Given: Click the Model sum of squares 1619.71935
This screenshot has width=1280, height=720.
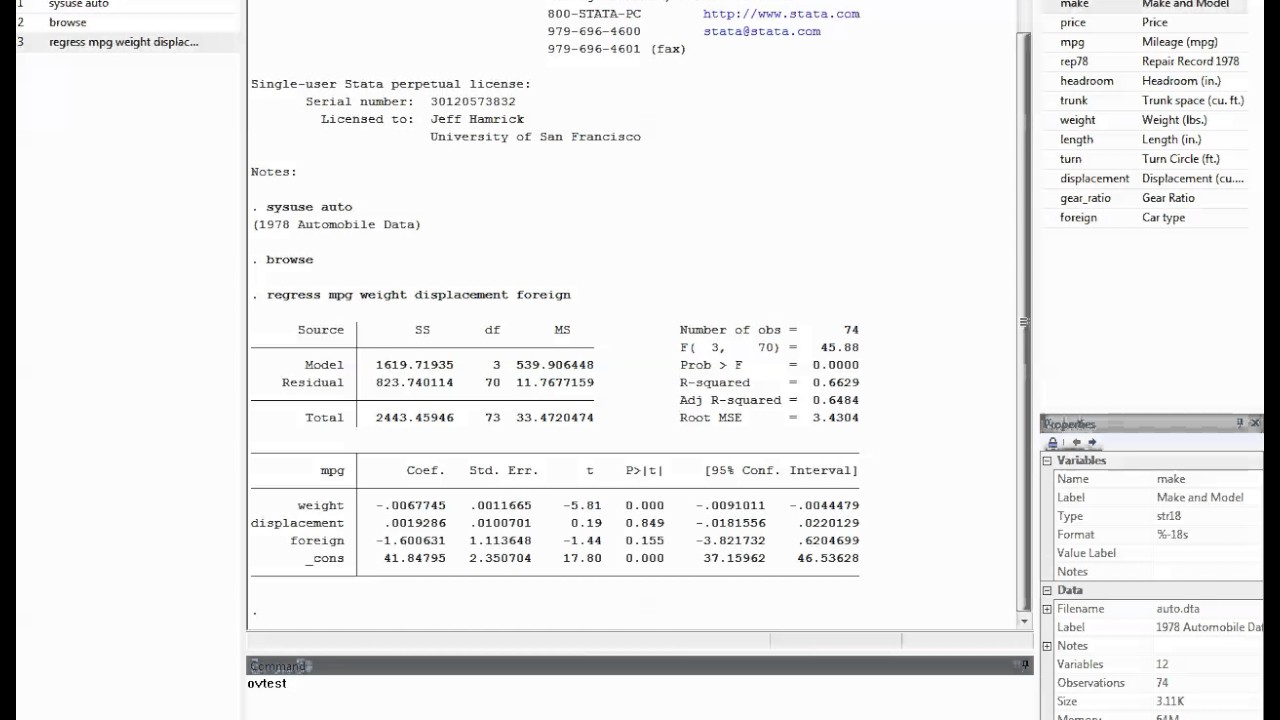Looking at the screenshot, I should (414, 365).
